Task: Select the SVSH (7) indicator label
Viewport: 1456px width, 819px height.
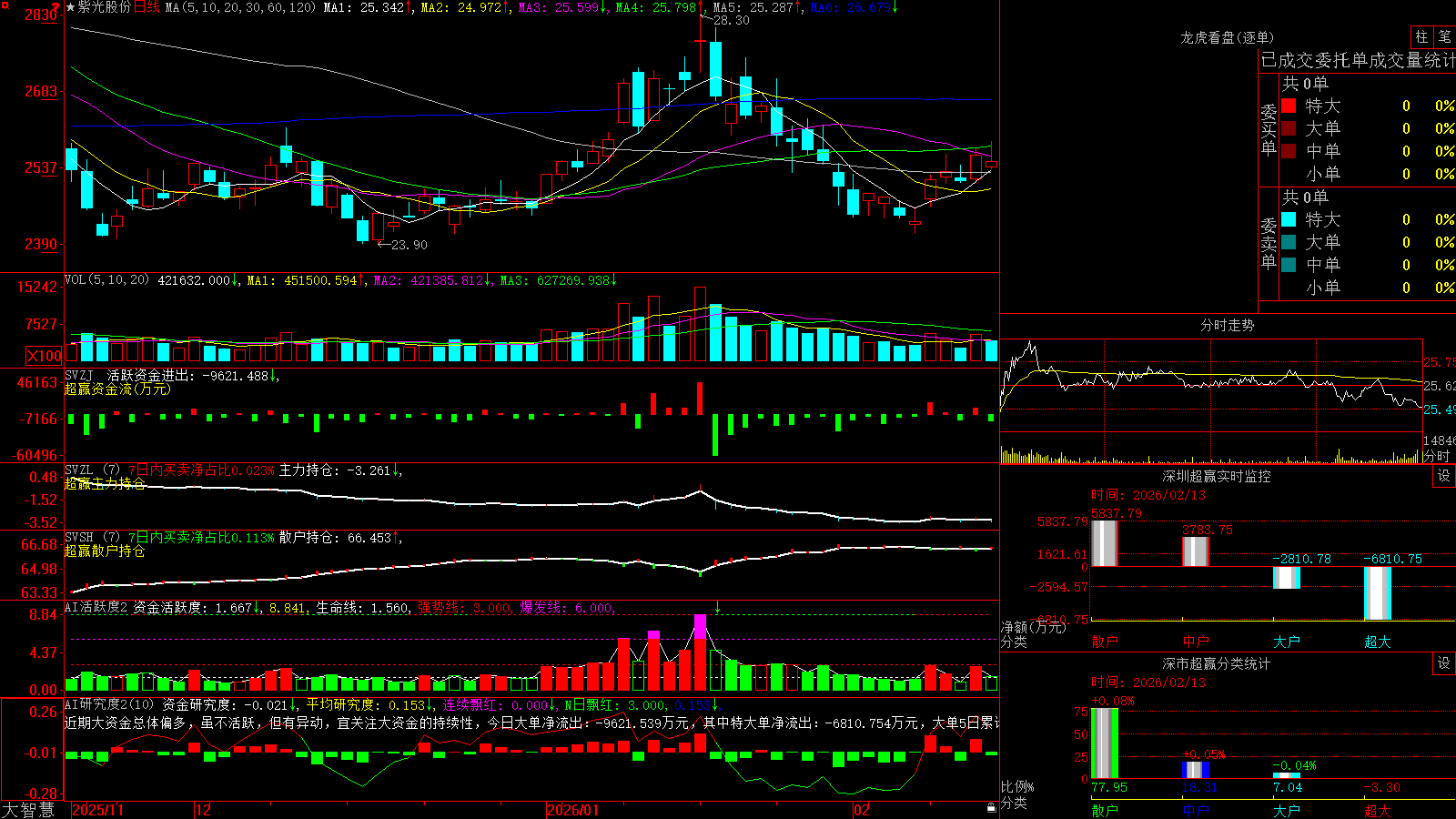Action: (92, 538)
